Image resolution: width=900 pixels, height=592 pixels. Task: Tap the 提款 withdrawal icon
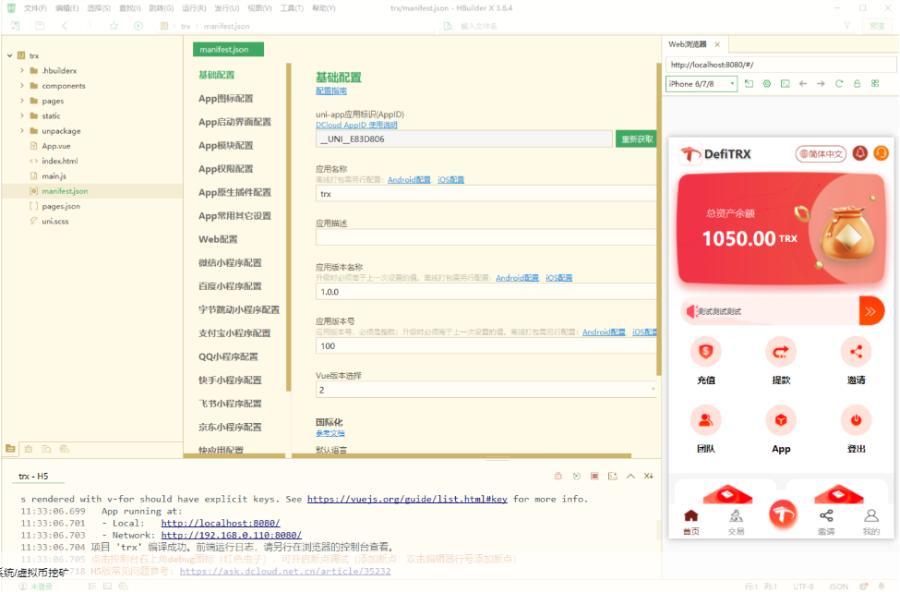(781, 352)
